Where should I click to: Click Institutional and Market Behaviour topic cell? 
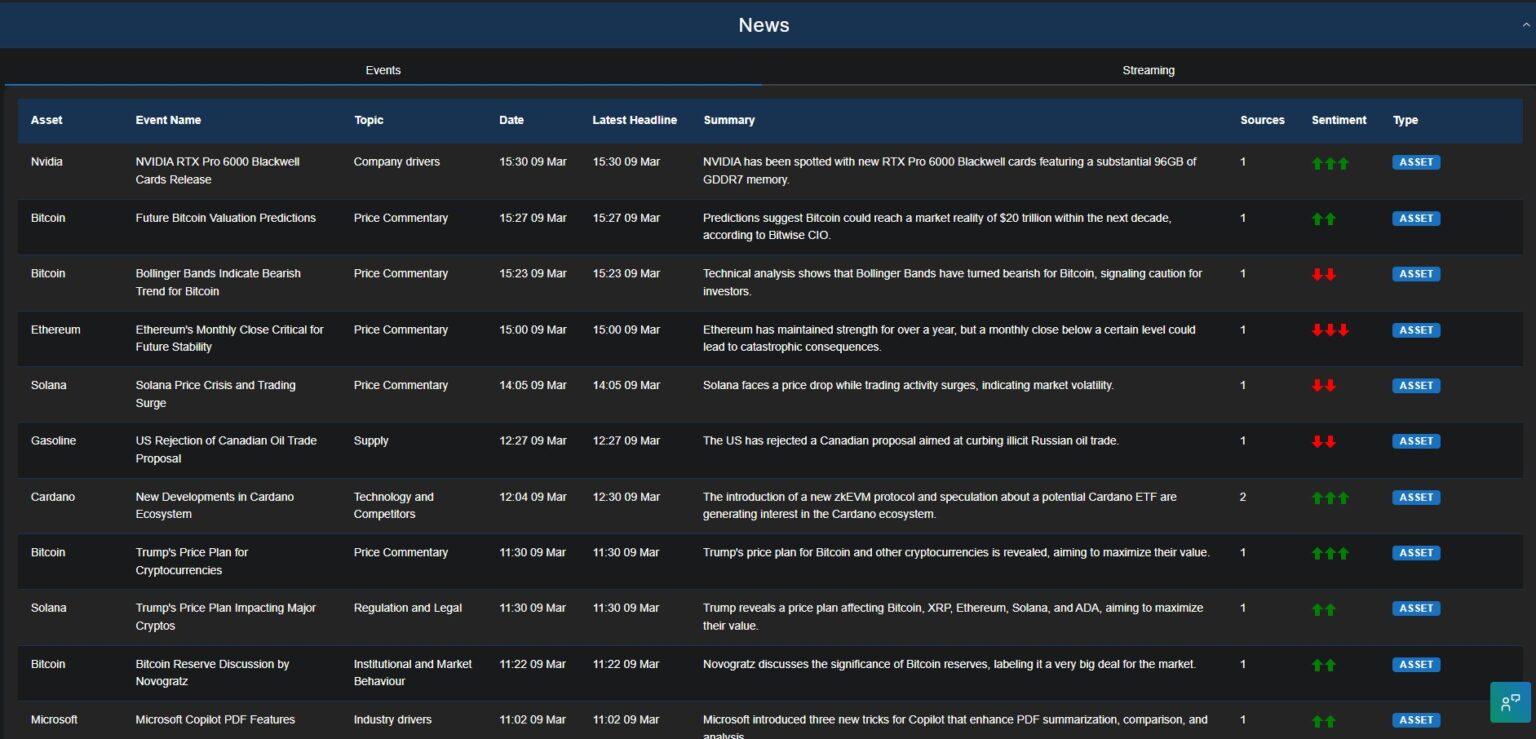point(413,673)
